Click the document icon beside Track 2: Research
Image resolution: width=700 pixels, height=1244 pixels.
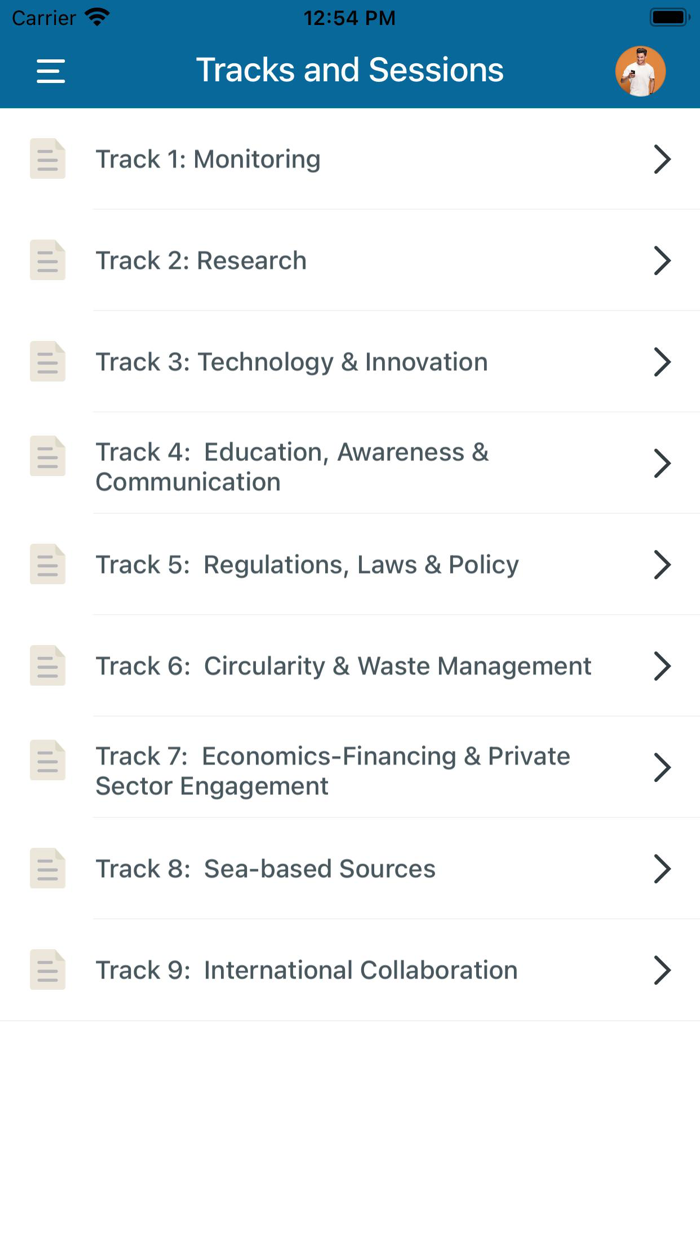point(47,260)
